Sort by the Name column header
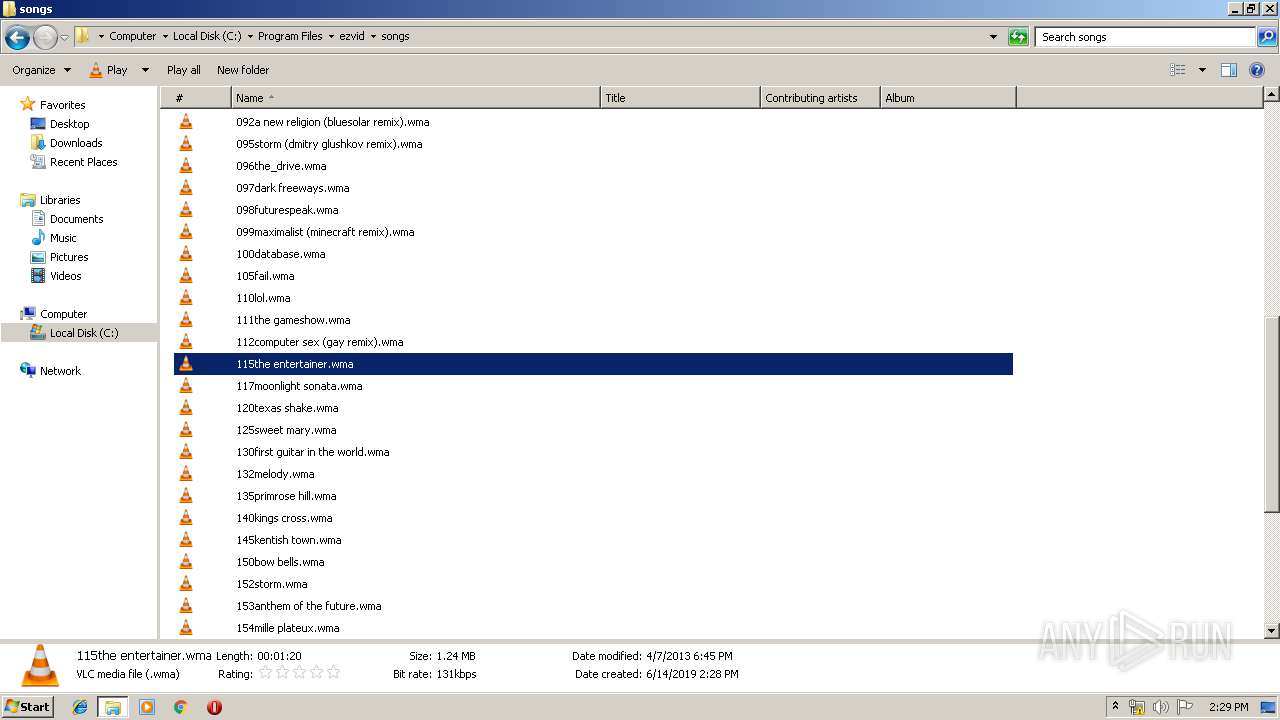1280x720 pixels. pyautogui.click(x=416, y=98)
